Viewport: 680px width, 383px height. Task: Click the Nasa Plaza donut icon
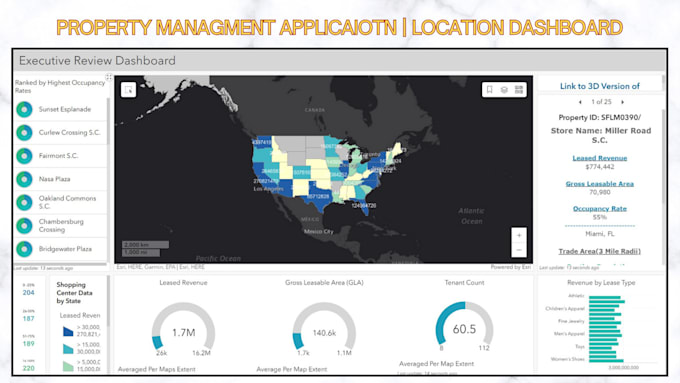(24, 179)
